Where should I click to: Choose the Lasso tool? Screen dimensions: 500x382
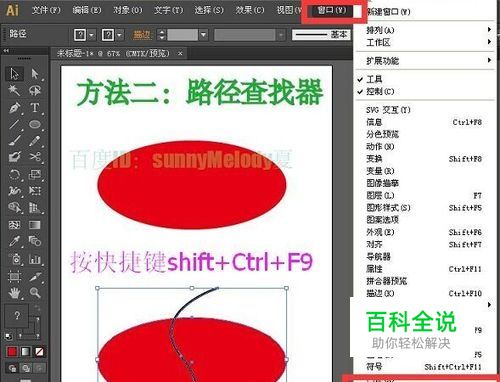(x=35, y=90)
